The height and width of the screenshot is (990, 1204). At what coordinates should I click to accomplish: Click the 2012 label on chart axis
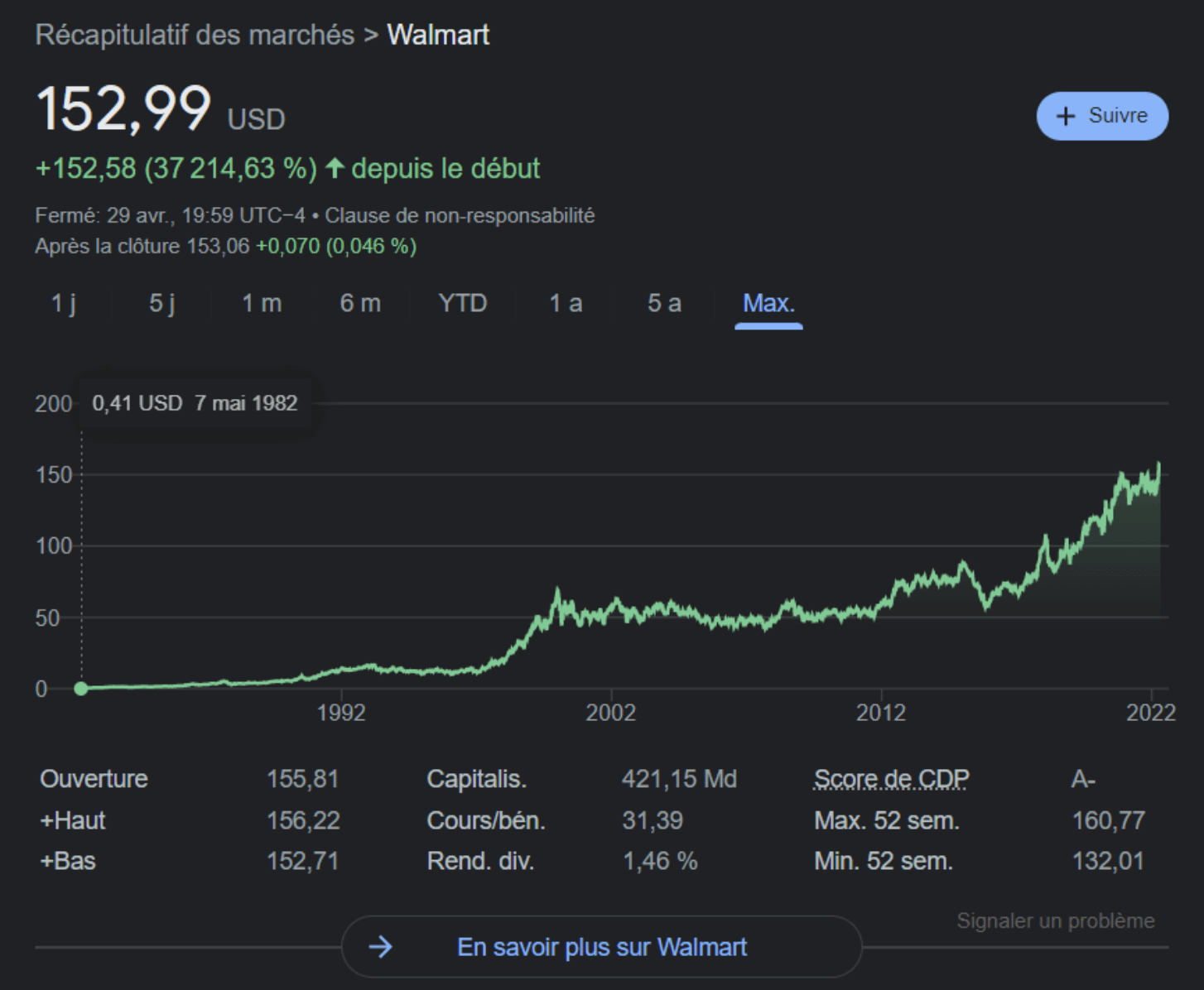coord(880,713)
